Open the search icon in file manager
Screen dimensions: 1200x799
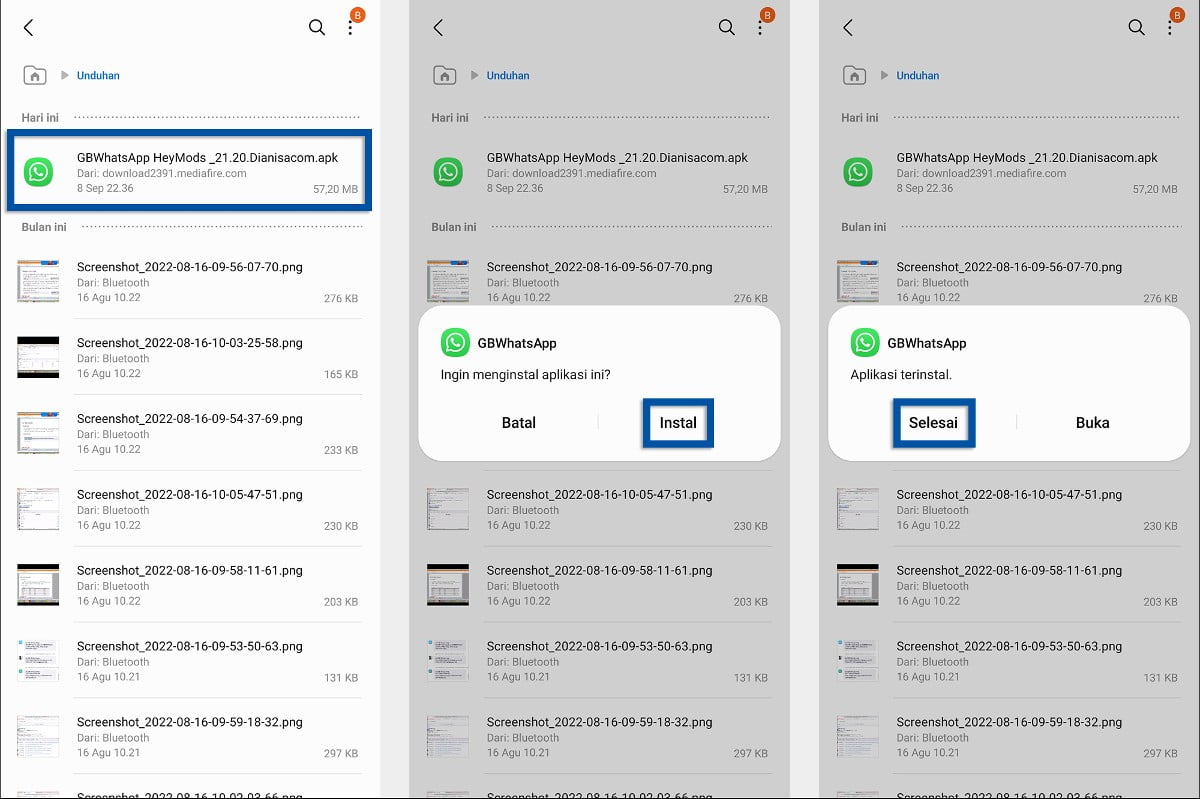click(316, 28)
